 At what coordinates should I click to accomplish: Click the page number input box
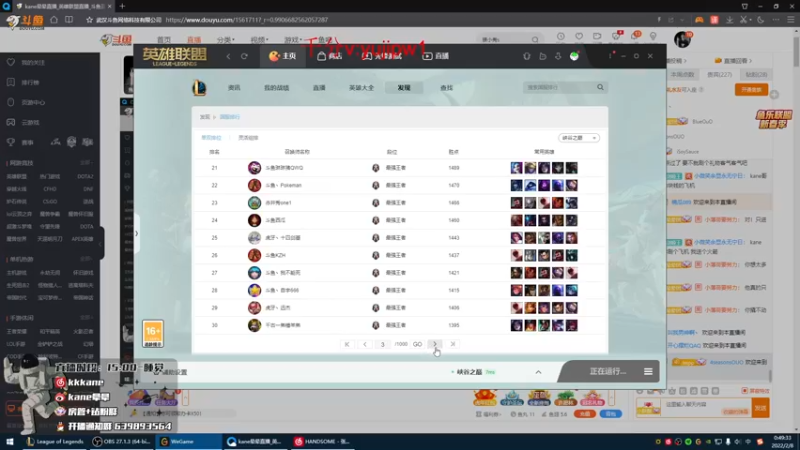click(383, 344)
